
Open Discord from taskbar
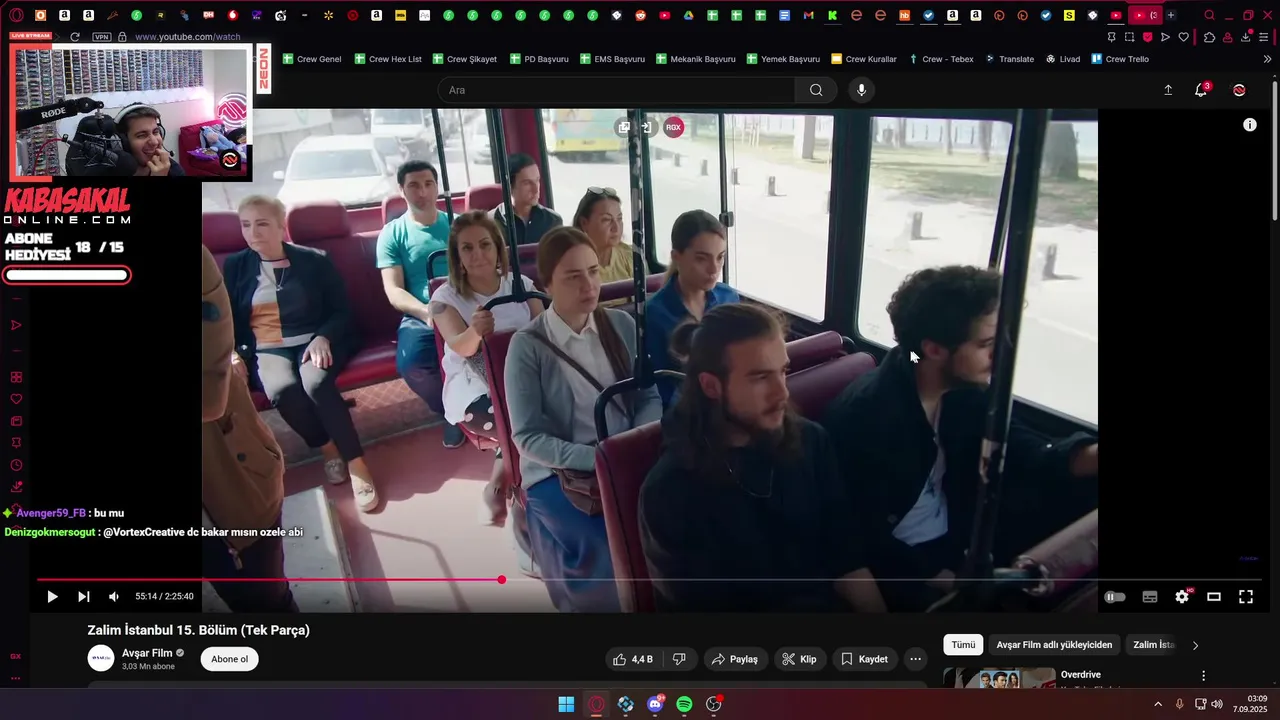pyautogui.click(x=655, y=704)
